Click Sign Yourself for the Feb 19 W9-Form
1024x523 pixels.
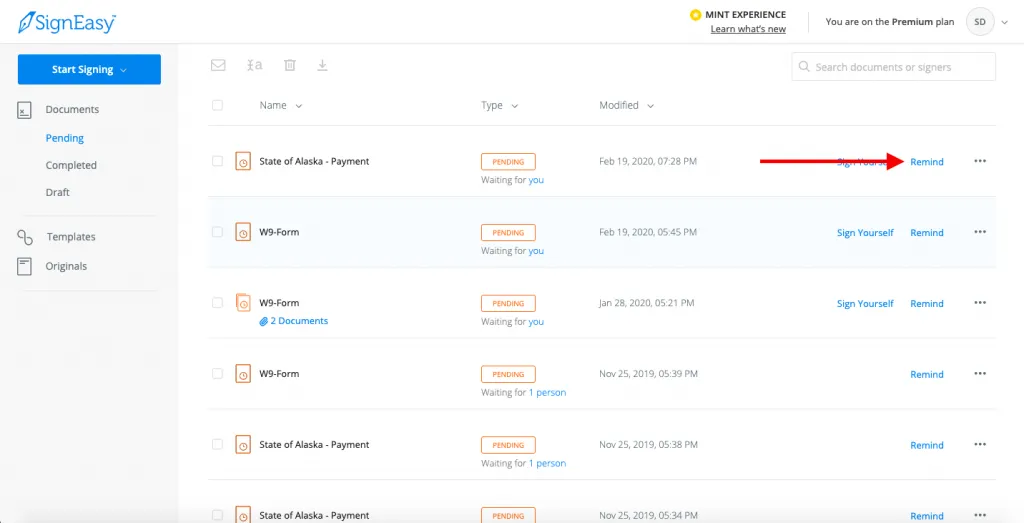[x=865, y=232]
